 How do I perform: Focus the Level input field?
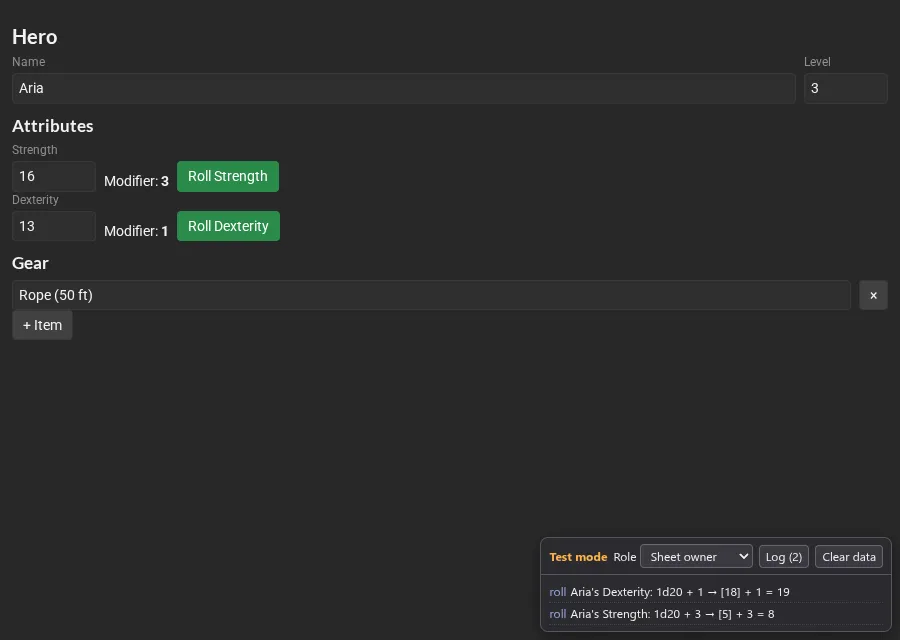pyautogui.click(x=845, y=88)
